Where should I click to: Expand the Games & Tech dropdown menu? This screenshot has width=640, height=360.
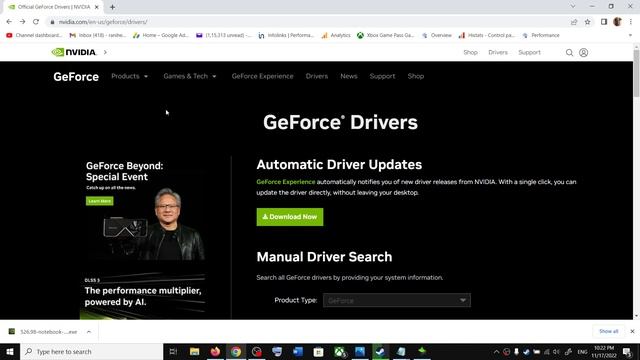[190, 76]
